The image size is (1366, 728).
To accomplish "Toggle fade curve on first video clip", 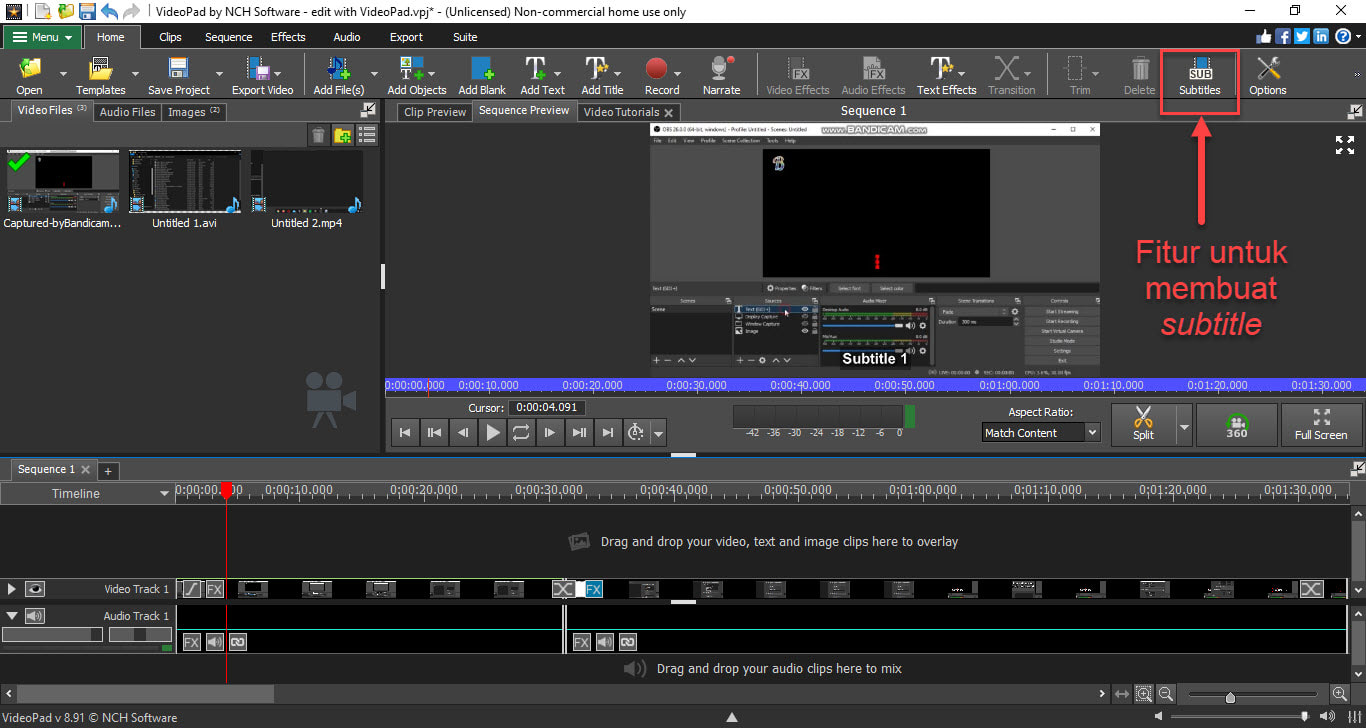I will pyautogui.click(x=192, y=589).
